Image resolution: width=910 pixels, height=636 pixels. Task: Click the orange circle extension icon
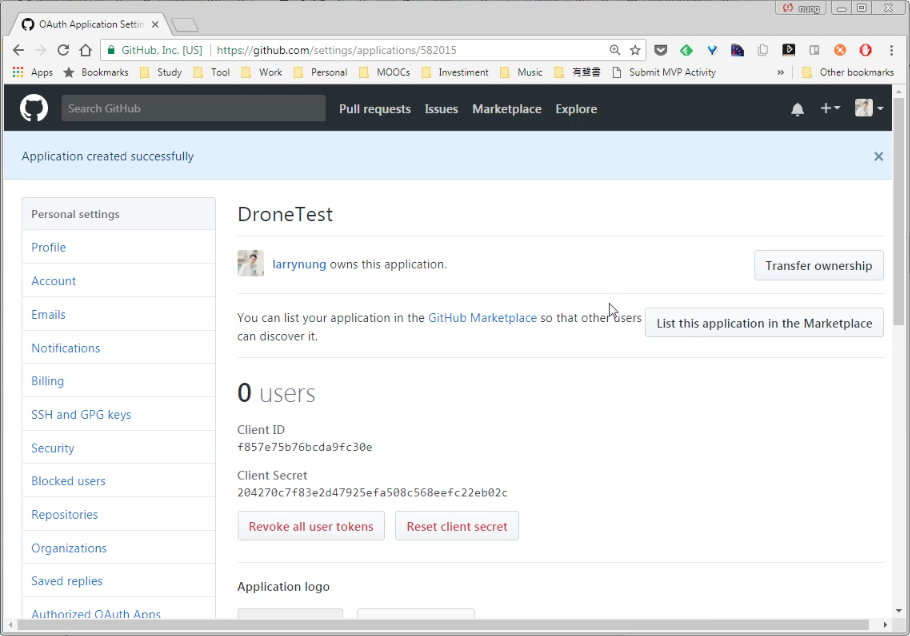(x=840, y=50)
